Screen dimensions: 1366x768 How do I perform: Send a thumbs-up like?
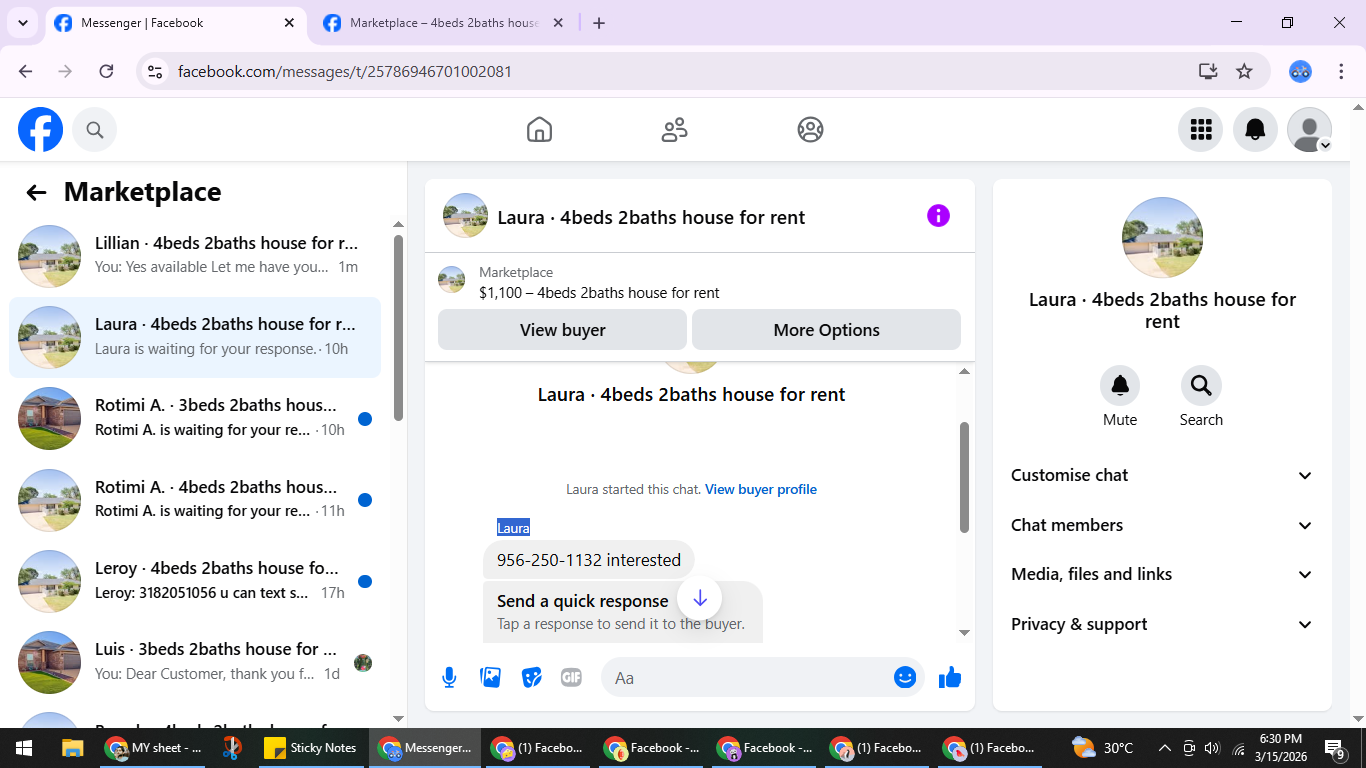click(x=950, y=678)
